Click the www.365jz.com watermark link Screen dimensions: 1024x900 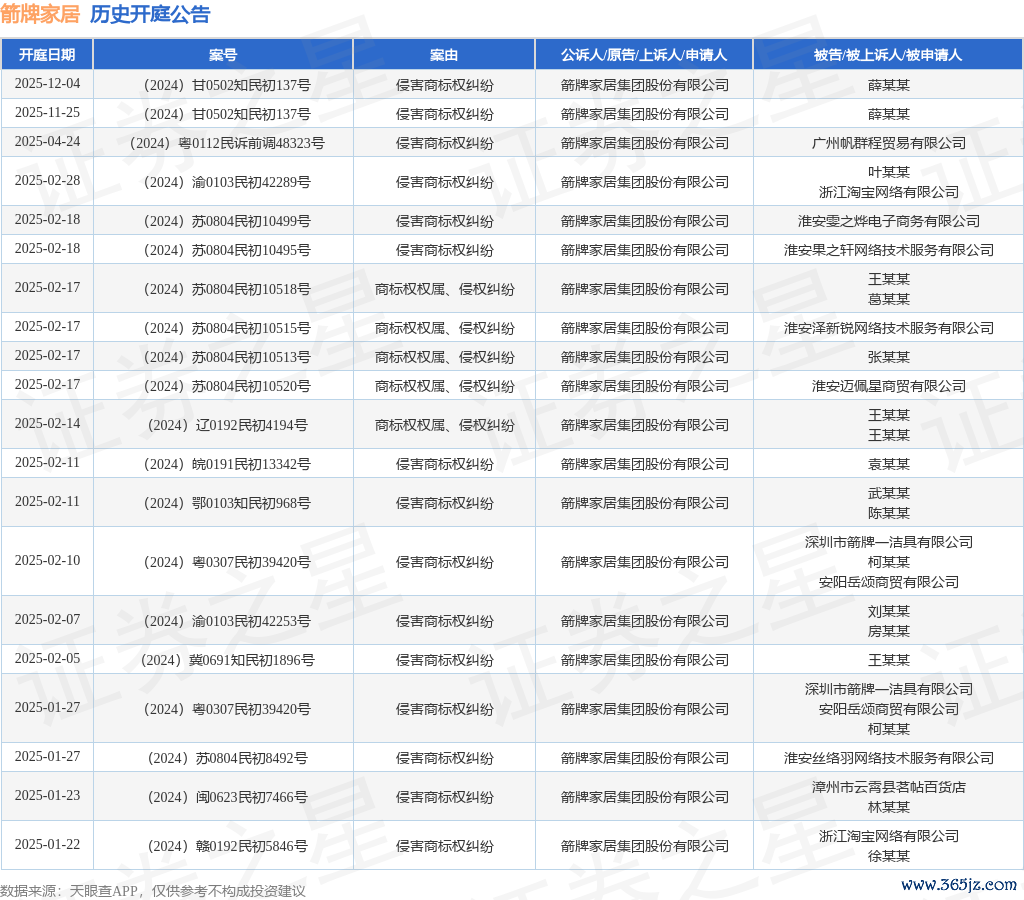tap(958, 885)
